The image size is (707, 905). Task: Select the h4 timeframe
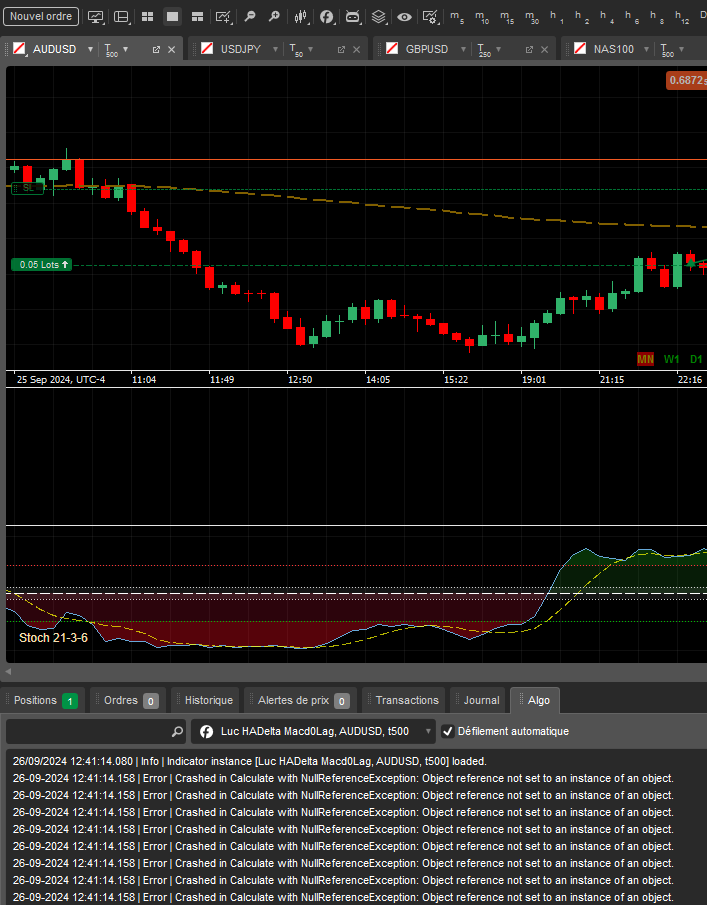pyautogui.click(x=607, y=17)
